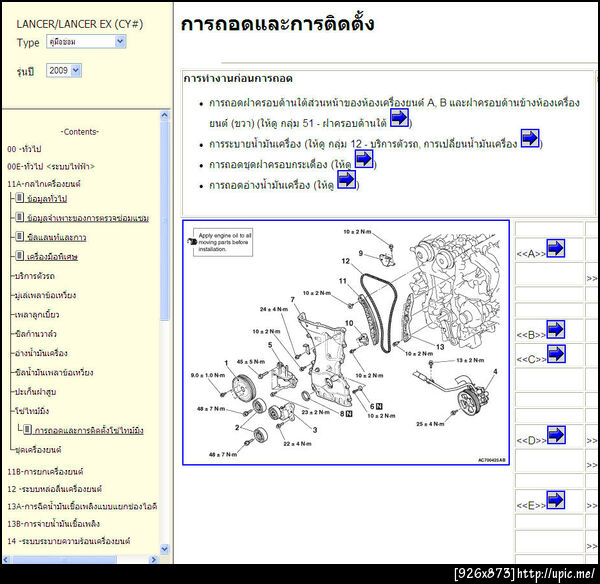This screenshot has width=600, height=584.
Task: Click contents scrollbar up arrow
Action: click(165, 115)
